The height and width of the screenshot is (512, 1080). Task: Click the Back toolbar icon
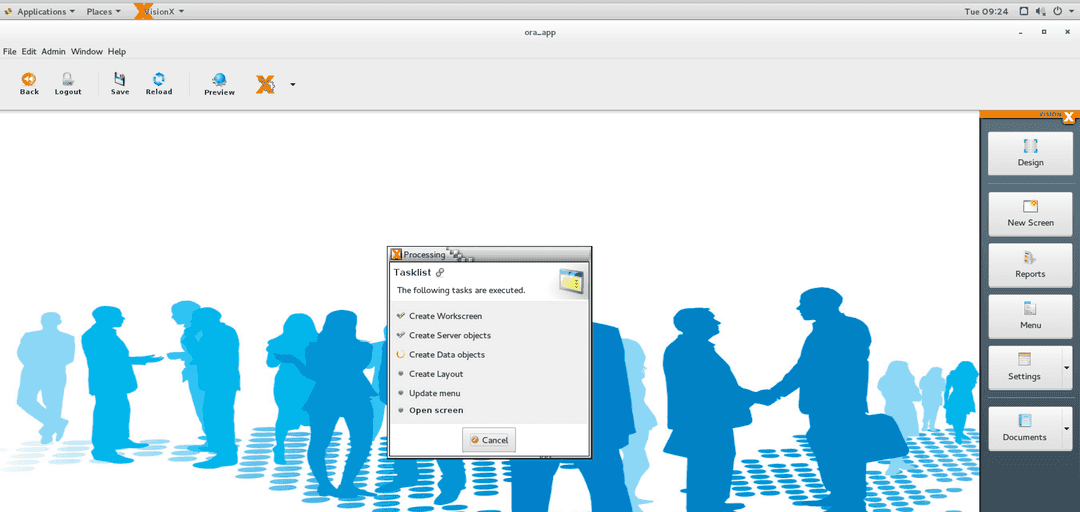29,80
